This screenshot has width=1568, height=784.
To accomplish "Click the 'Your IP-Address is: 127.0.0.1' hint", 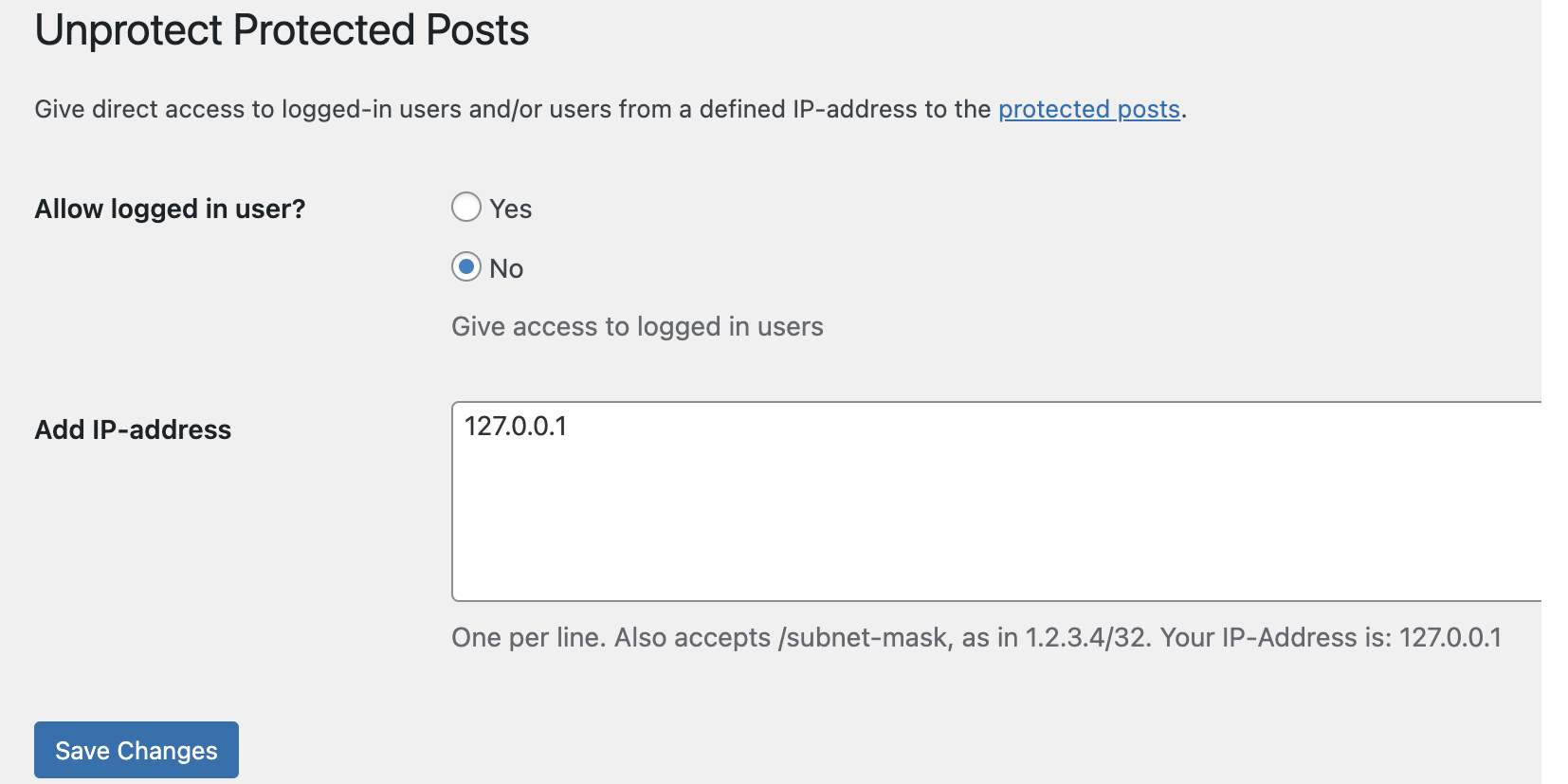I will (1331, 638).
